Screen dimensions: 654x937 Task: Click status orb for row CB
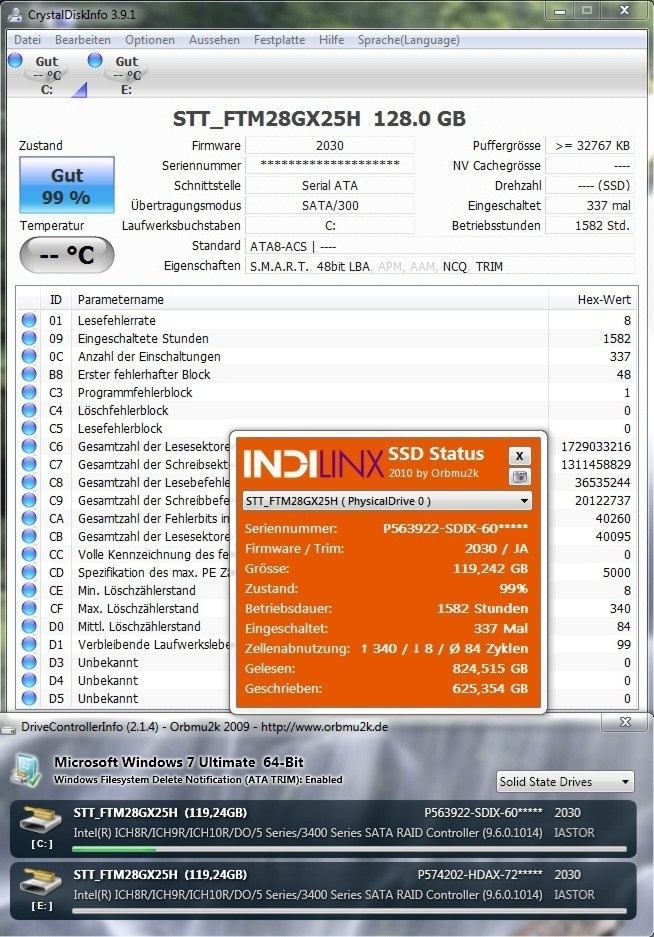coord(29,536)
